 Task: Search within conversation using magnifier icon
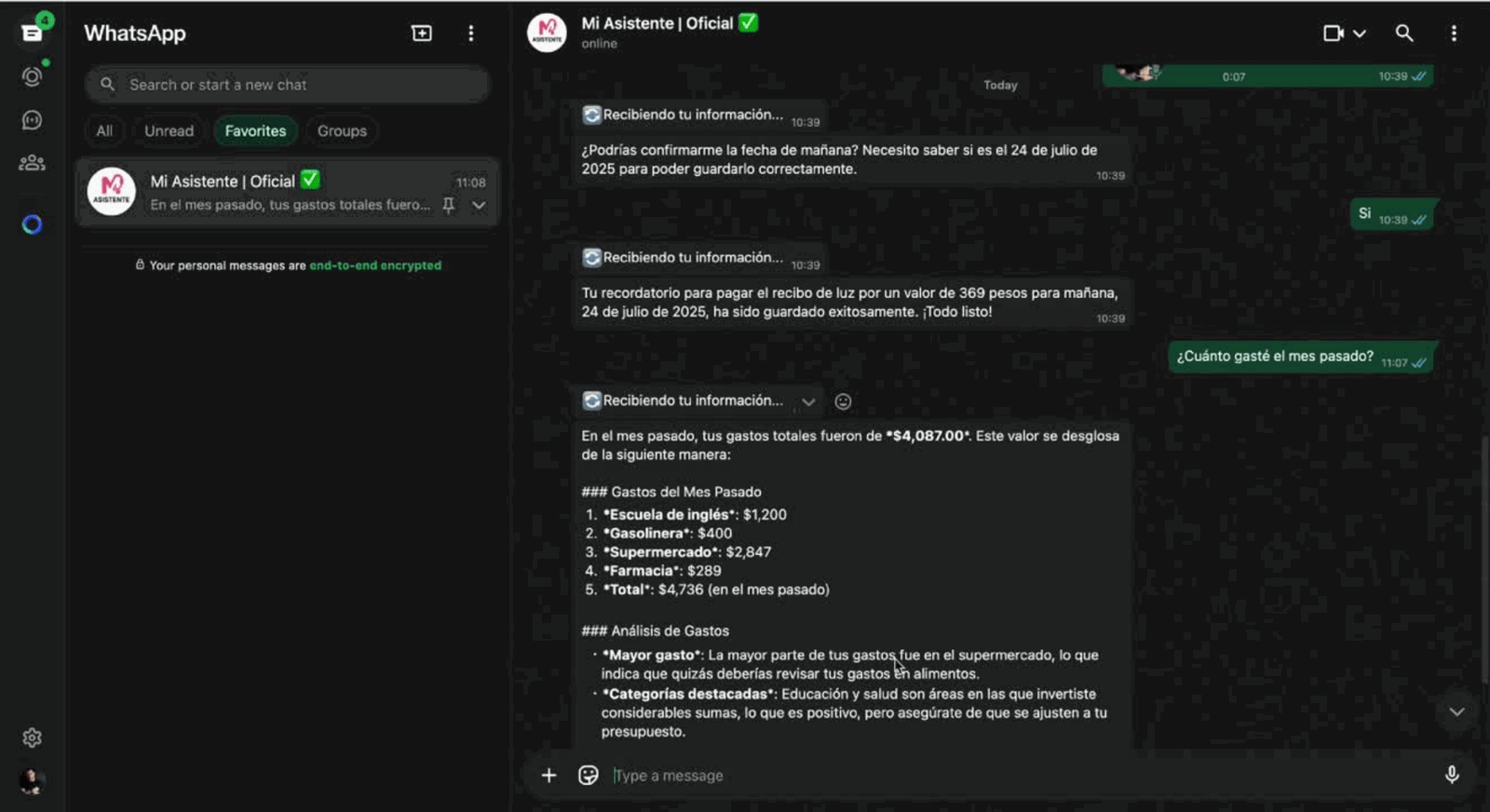point(1403,34)
